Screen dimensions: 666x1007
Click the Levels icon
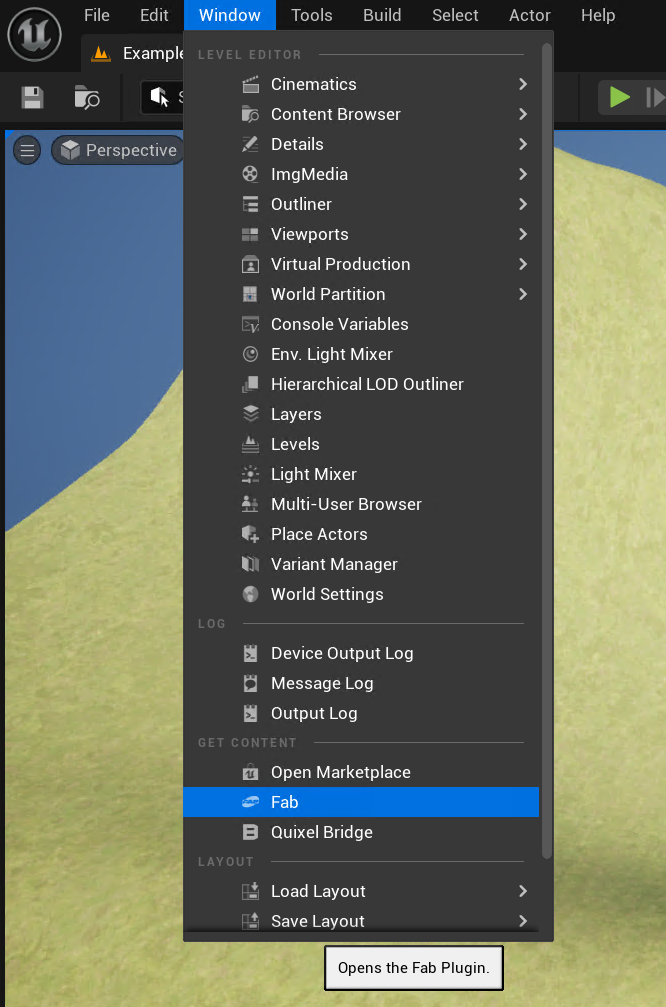point(250,444)
